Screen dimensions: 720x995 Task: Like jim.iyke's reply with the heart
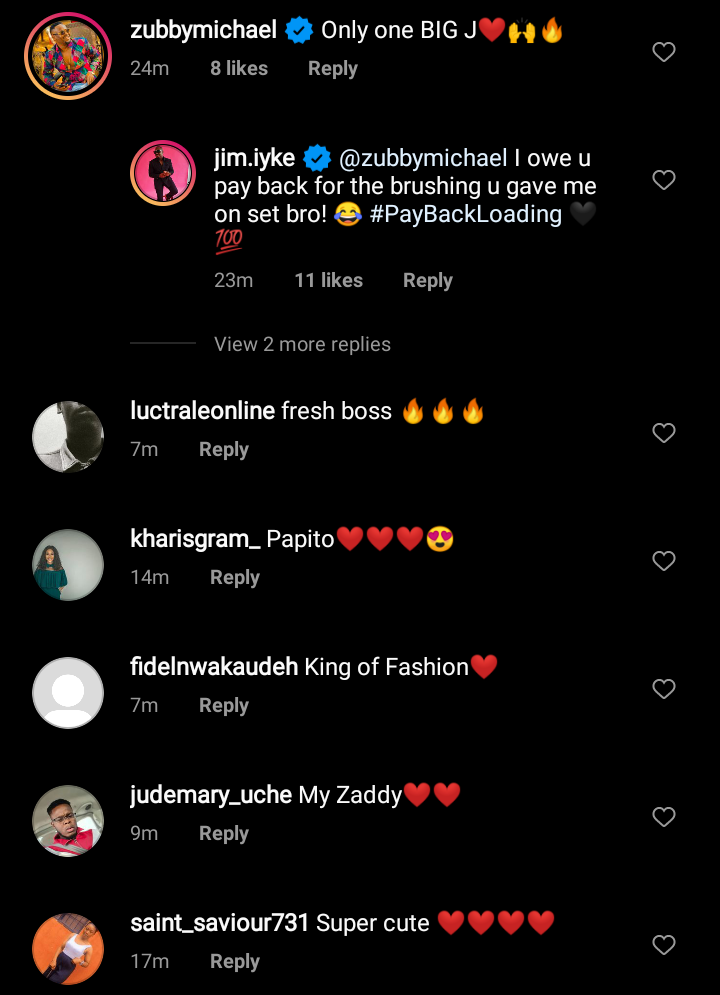pos(664,180)
